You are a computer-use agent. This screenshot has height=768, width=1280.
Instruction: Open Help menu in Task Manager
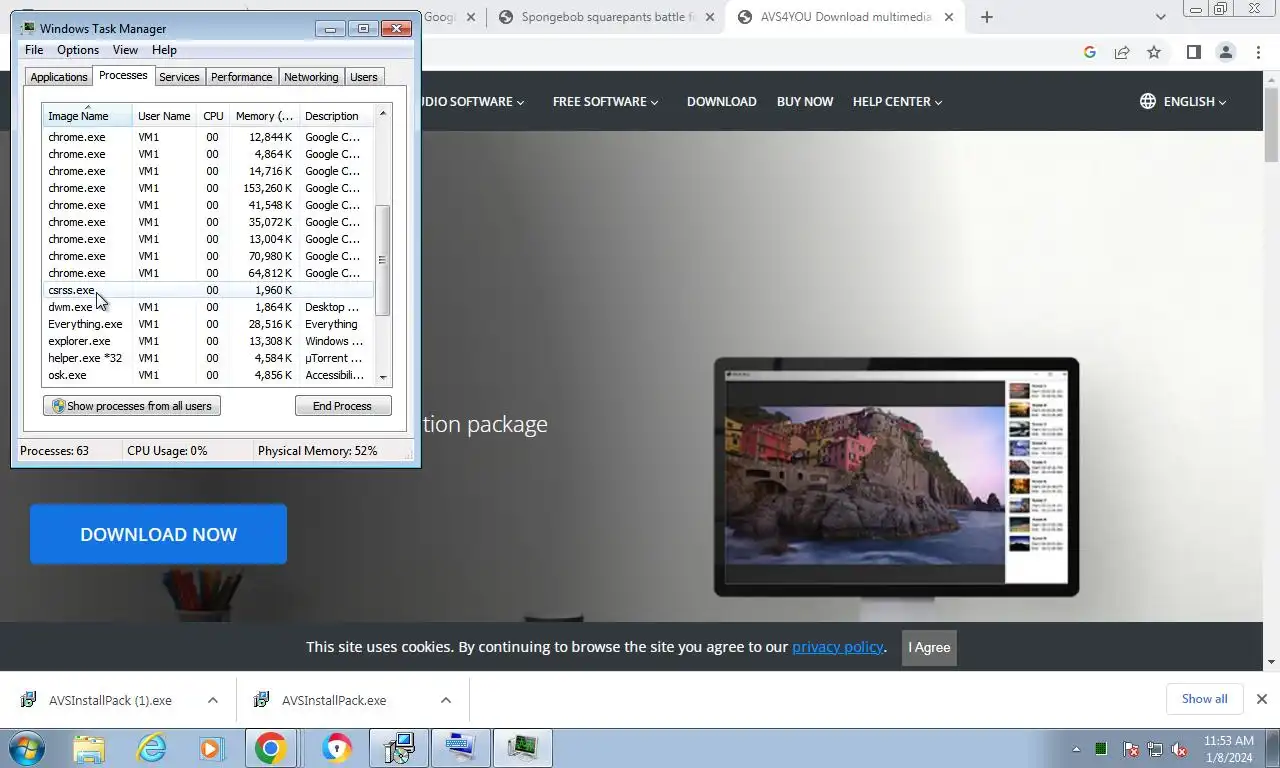click(x=164, y=50)
